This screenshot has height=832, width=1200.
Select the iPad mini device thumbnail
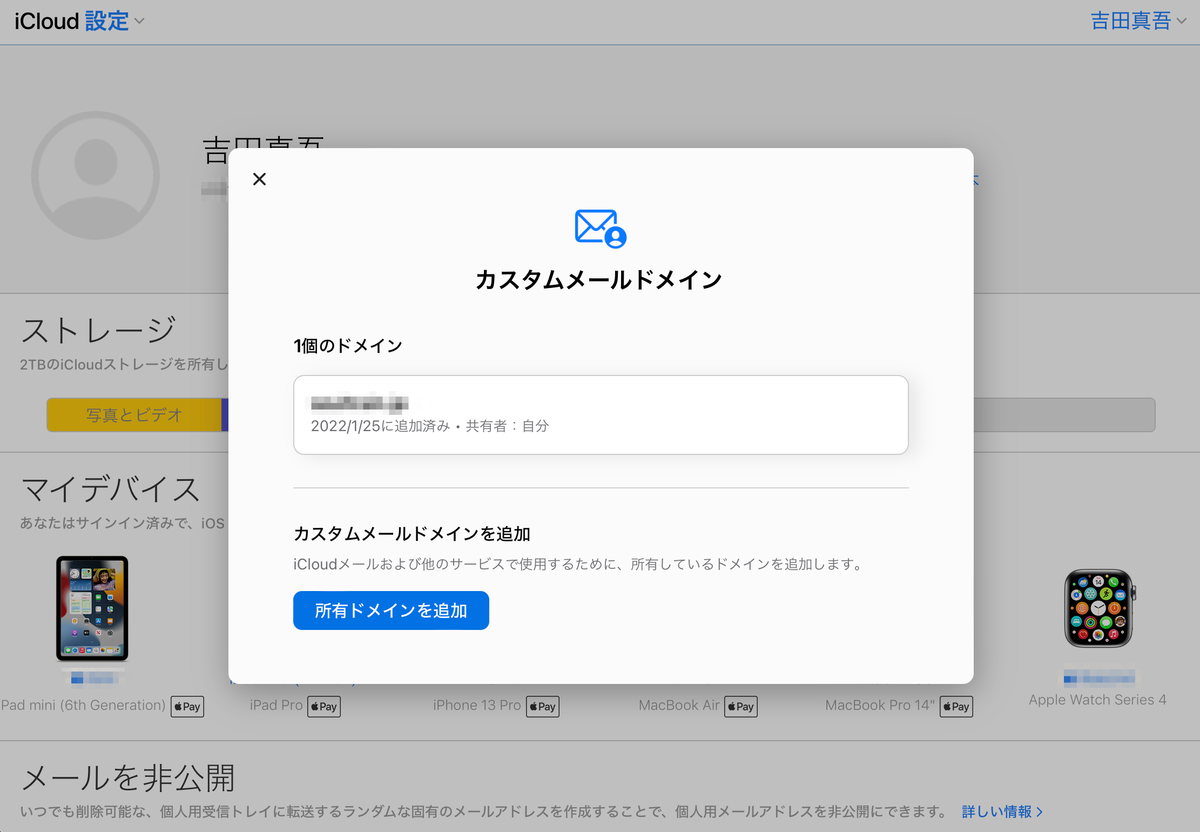(92, 608)
